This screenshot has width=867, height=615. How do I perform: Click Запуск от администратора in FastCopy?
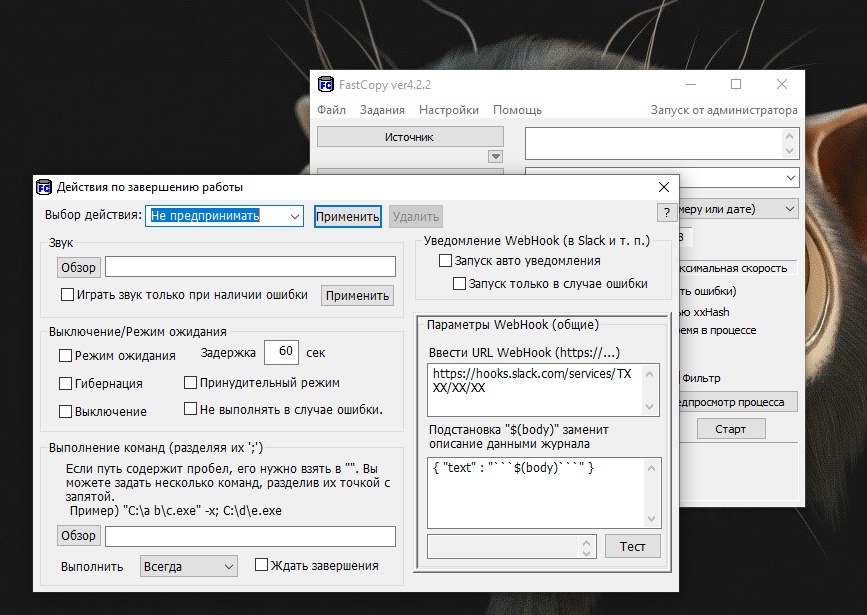pos(724,110)
